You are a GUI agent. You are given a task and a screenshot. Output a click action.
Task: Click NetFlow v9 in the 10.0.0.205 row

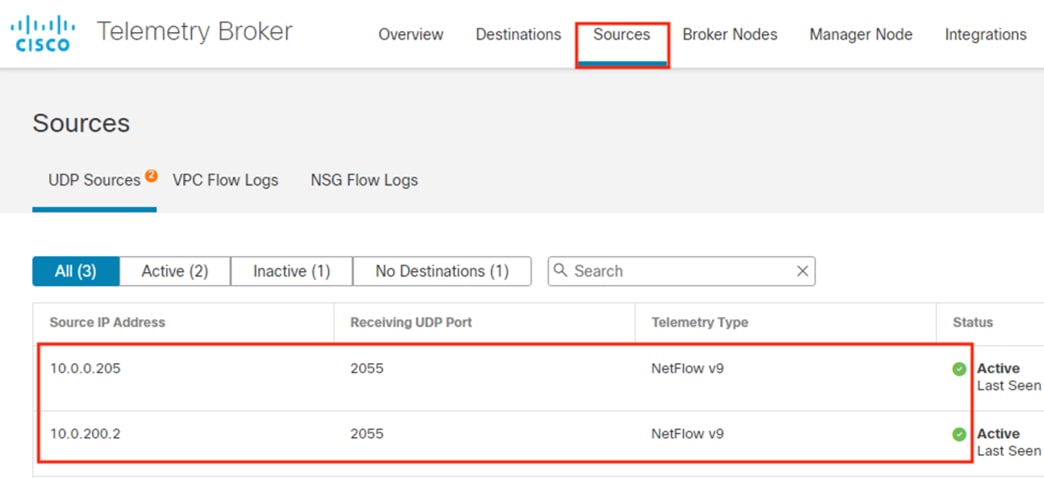687,368
